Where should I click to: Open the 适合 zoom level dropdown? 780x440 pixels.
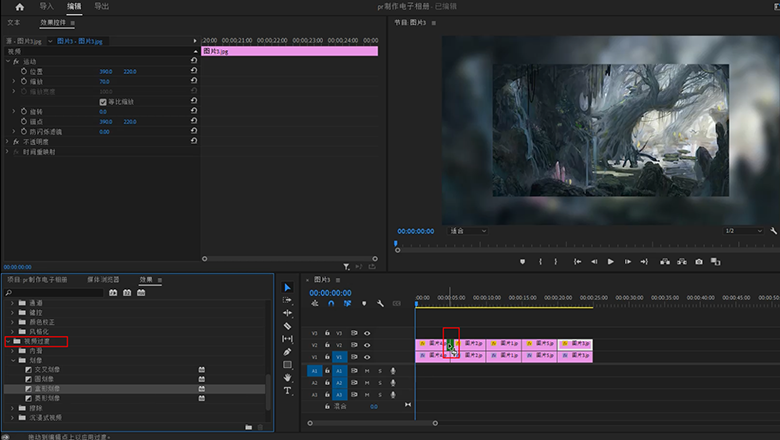(x=468, y=231)
